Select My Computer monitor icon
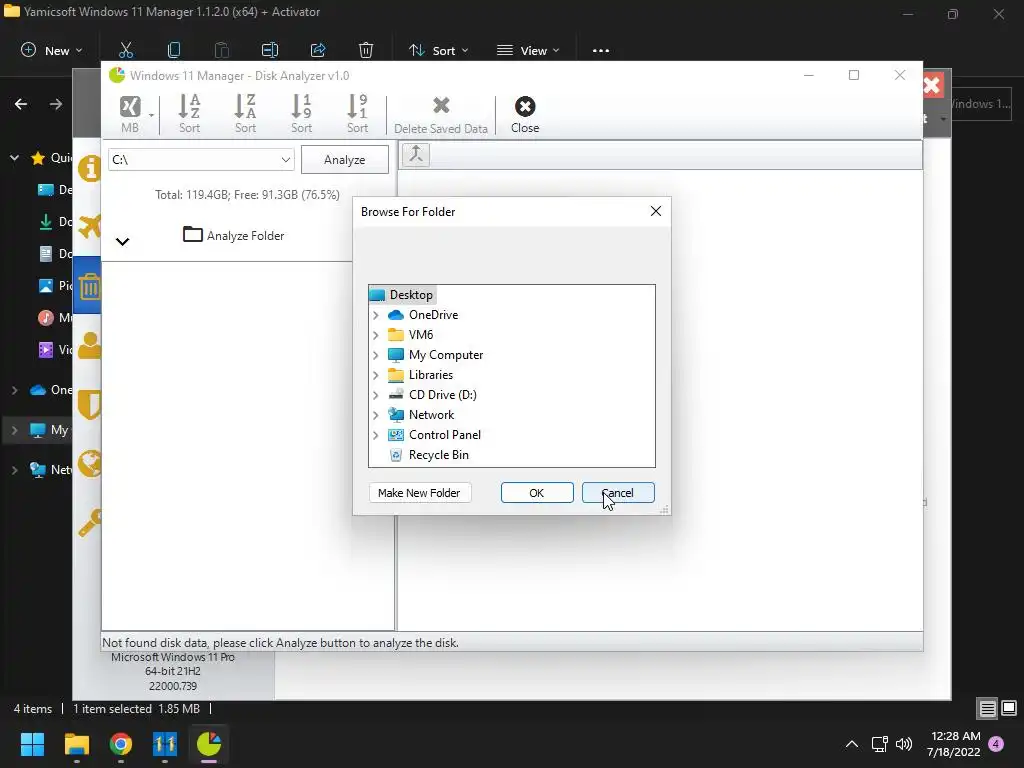 (396, 355)
